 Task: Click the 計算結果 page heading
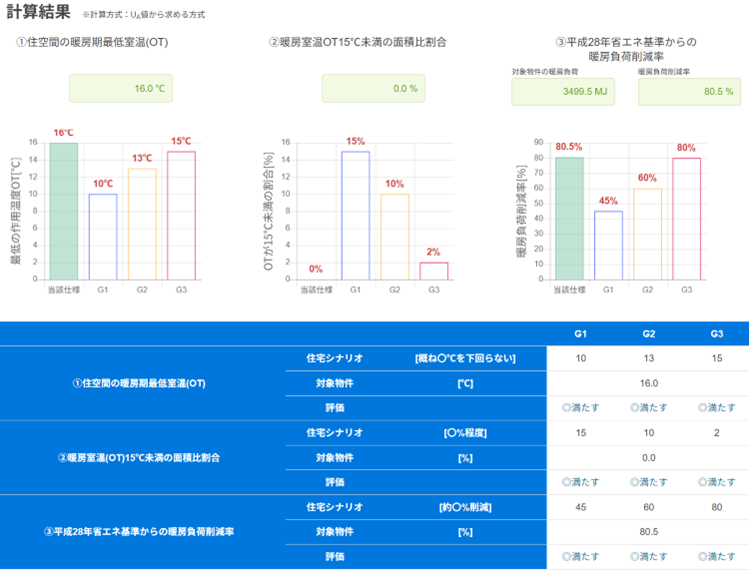click(x=38, y=12)
